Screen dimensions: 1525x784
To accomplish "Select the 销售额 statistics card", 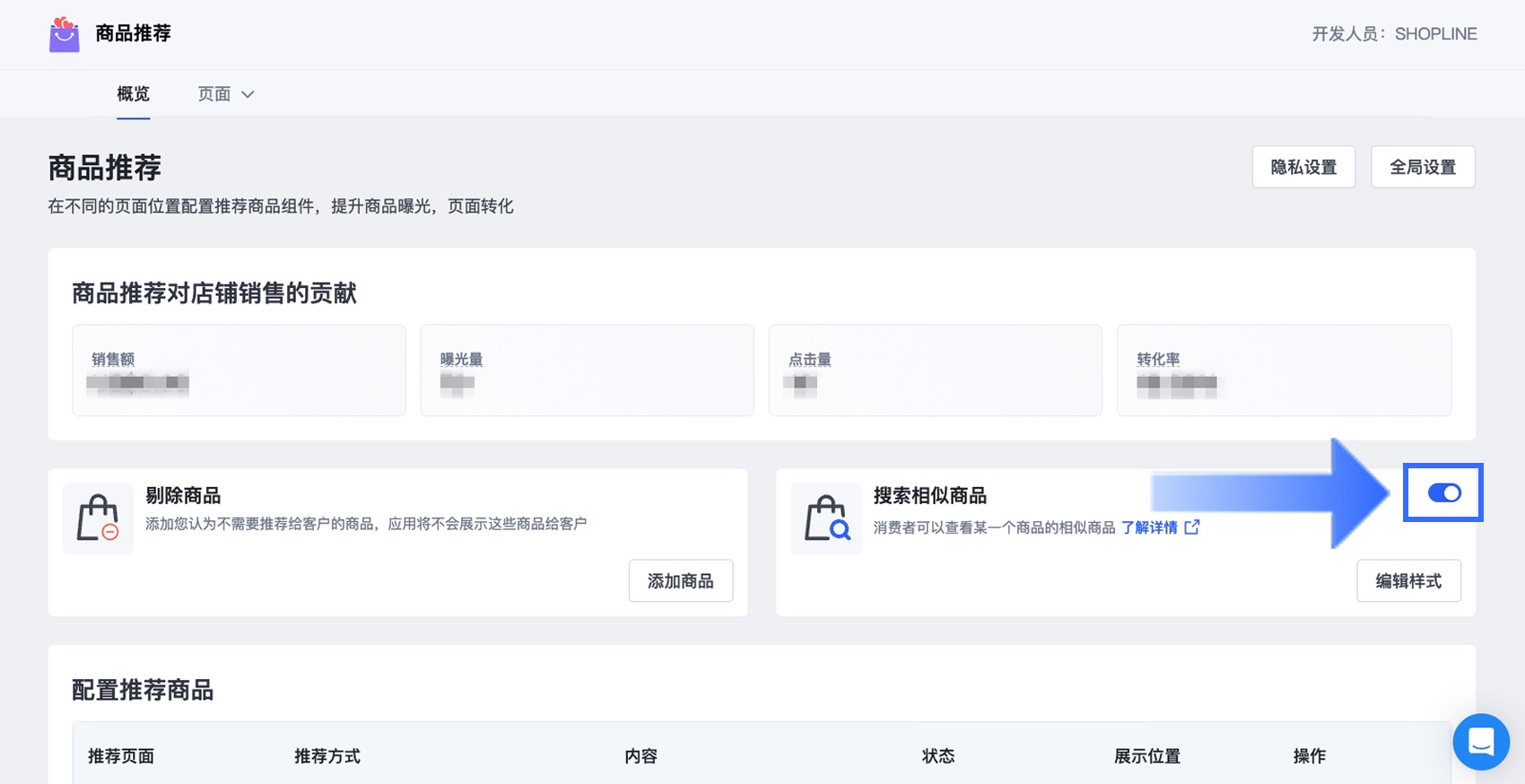I will click(x=239, y=370).
